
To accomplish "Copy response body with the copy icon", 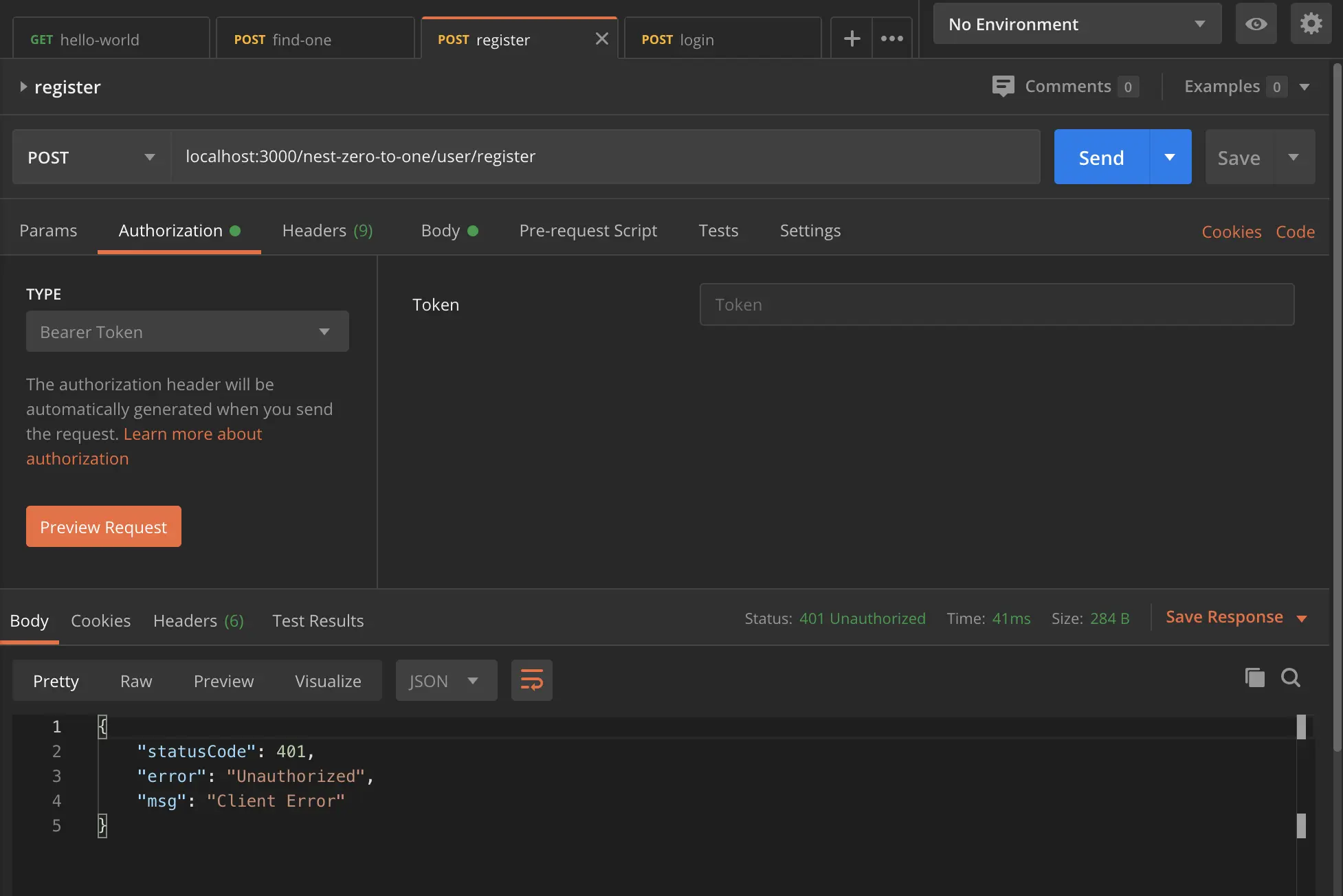I will click(x=1254, y=678).
